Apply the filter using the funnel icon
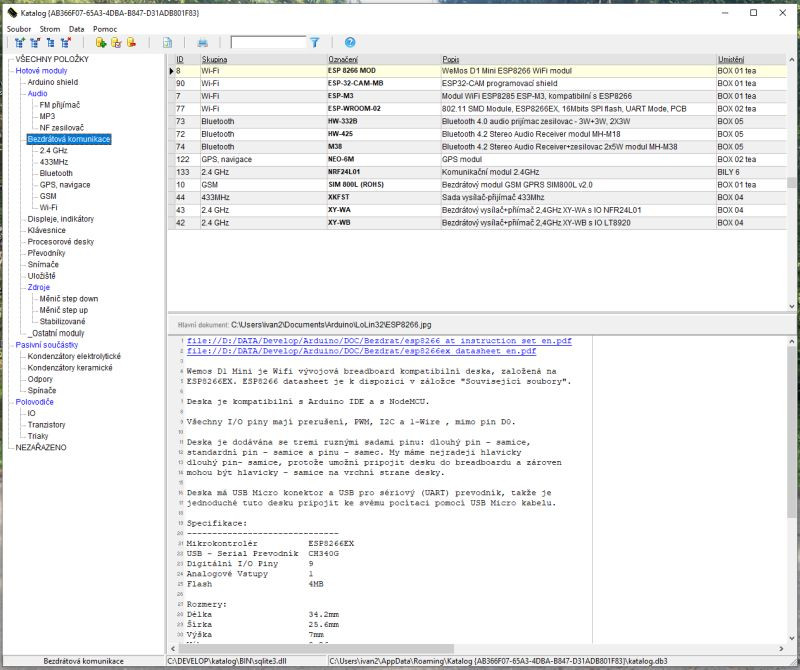This screenshot has height=670, width=800. tap(314, 43)
